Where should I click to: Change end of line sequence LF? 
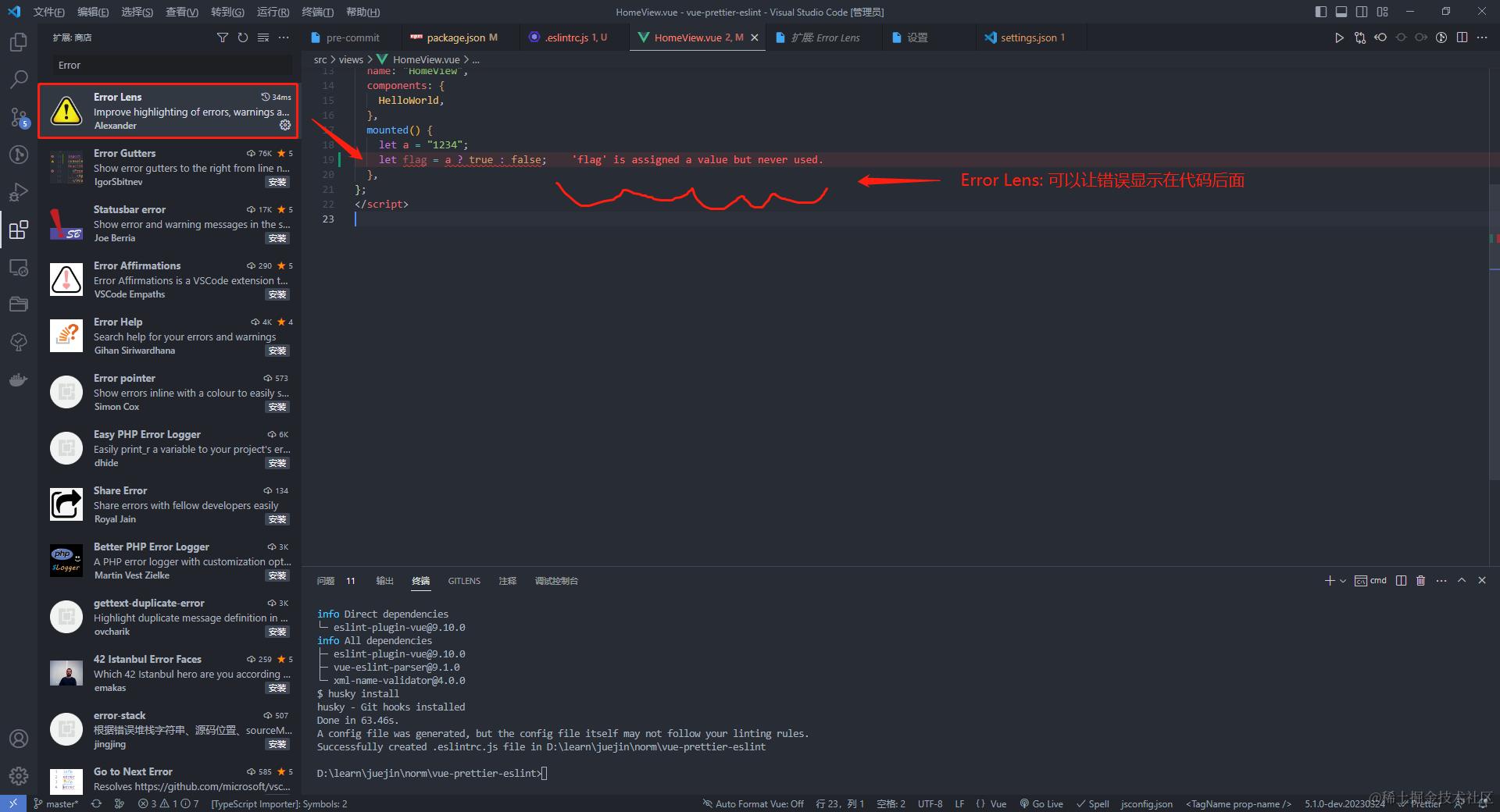959,803
